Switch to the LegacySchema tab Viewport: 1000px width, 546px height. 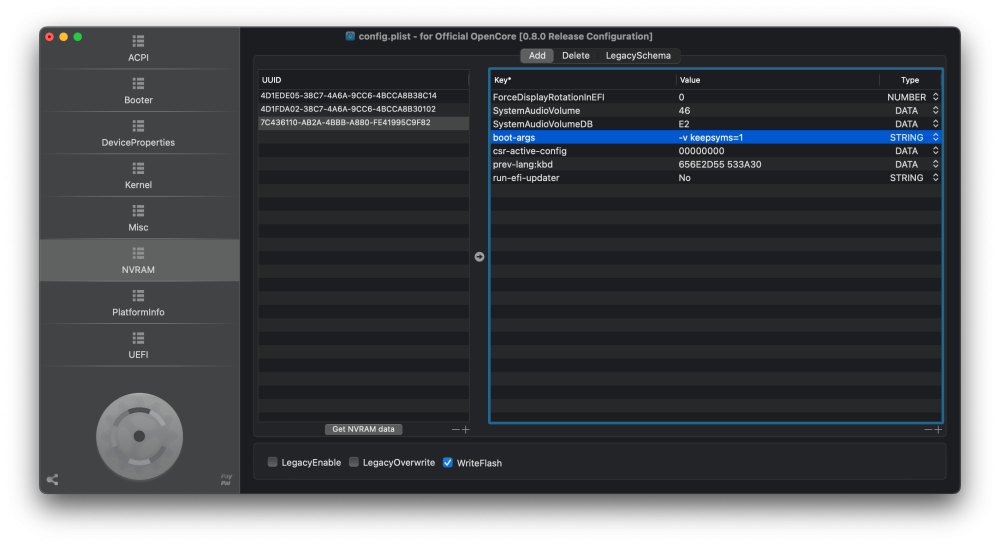pyautogui.click(x=638, y=55)
